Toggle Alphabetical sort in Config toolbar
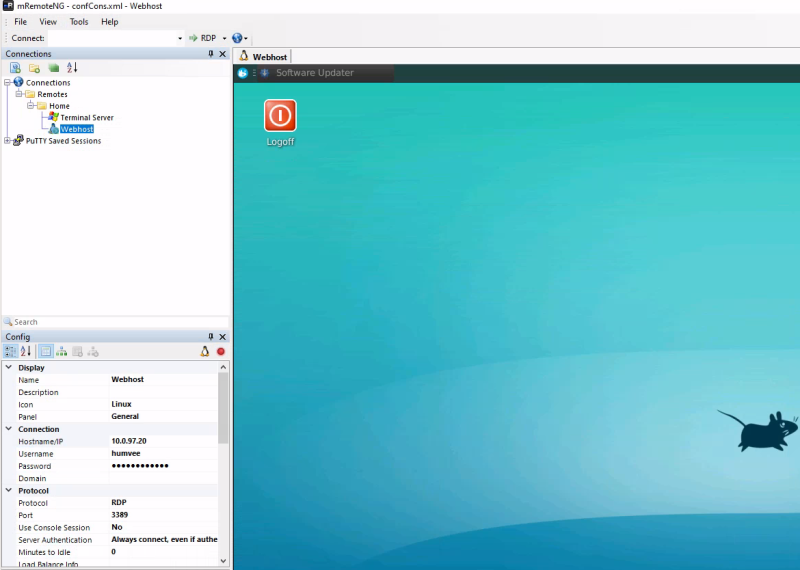Image resolution: width=800 pixels, height=570 pixels. [x=26, y=351]
